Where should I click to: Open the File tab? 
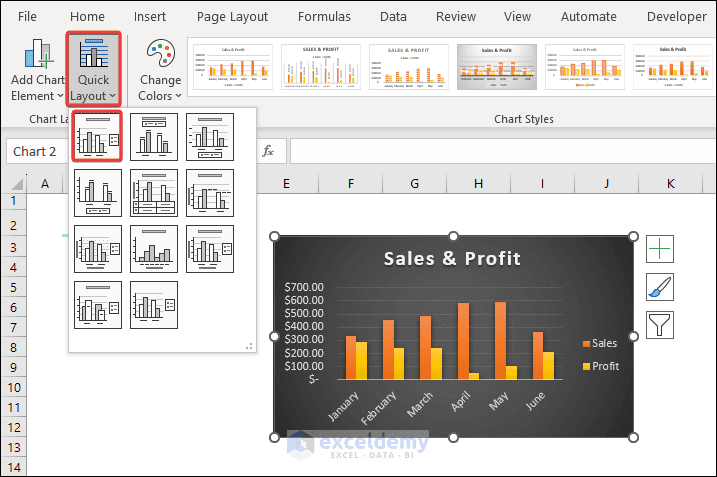[27, 16]
